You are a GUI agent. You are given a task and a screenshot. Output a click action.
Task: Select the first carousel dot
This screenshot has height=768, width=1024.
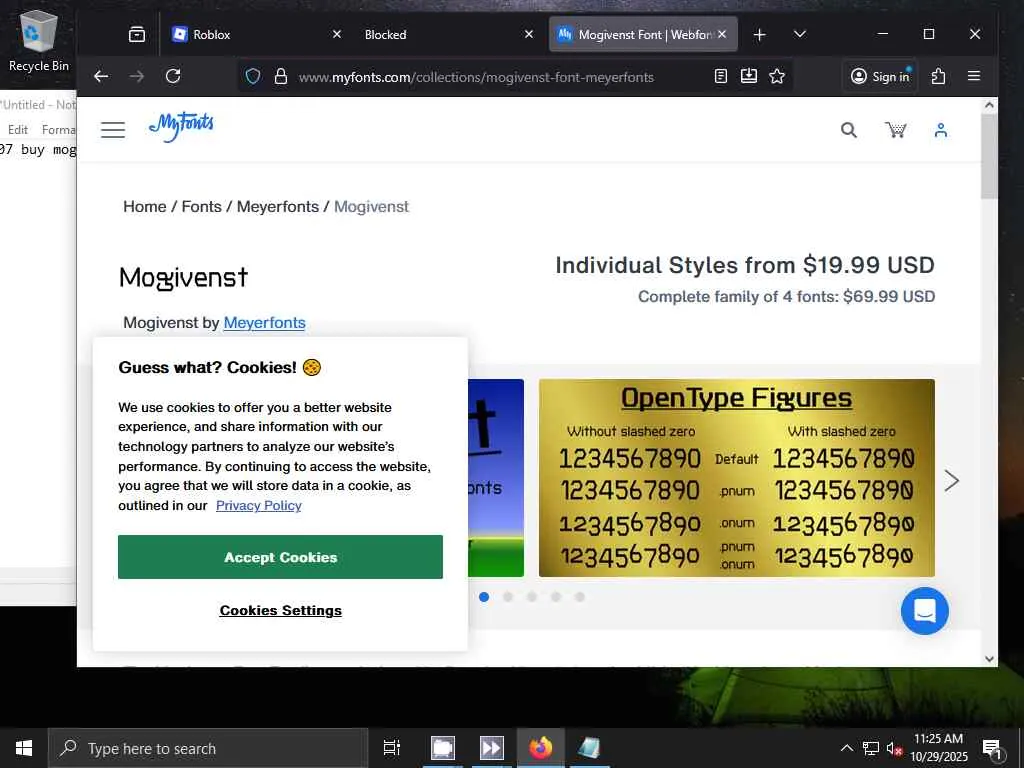coord(484,597)
